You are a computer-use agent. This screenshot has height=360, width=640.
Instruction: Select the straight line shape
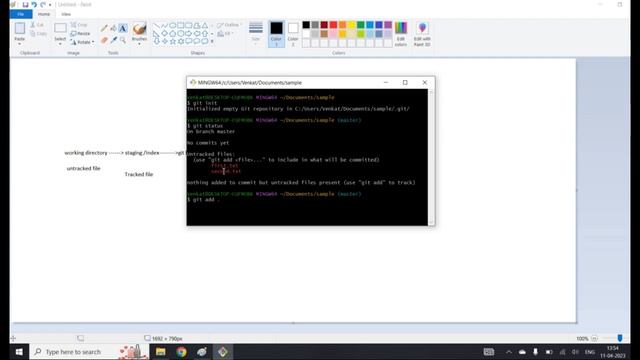[156, 26]
